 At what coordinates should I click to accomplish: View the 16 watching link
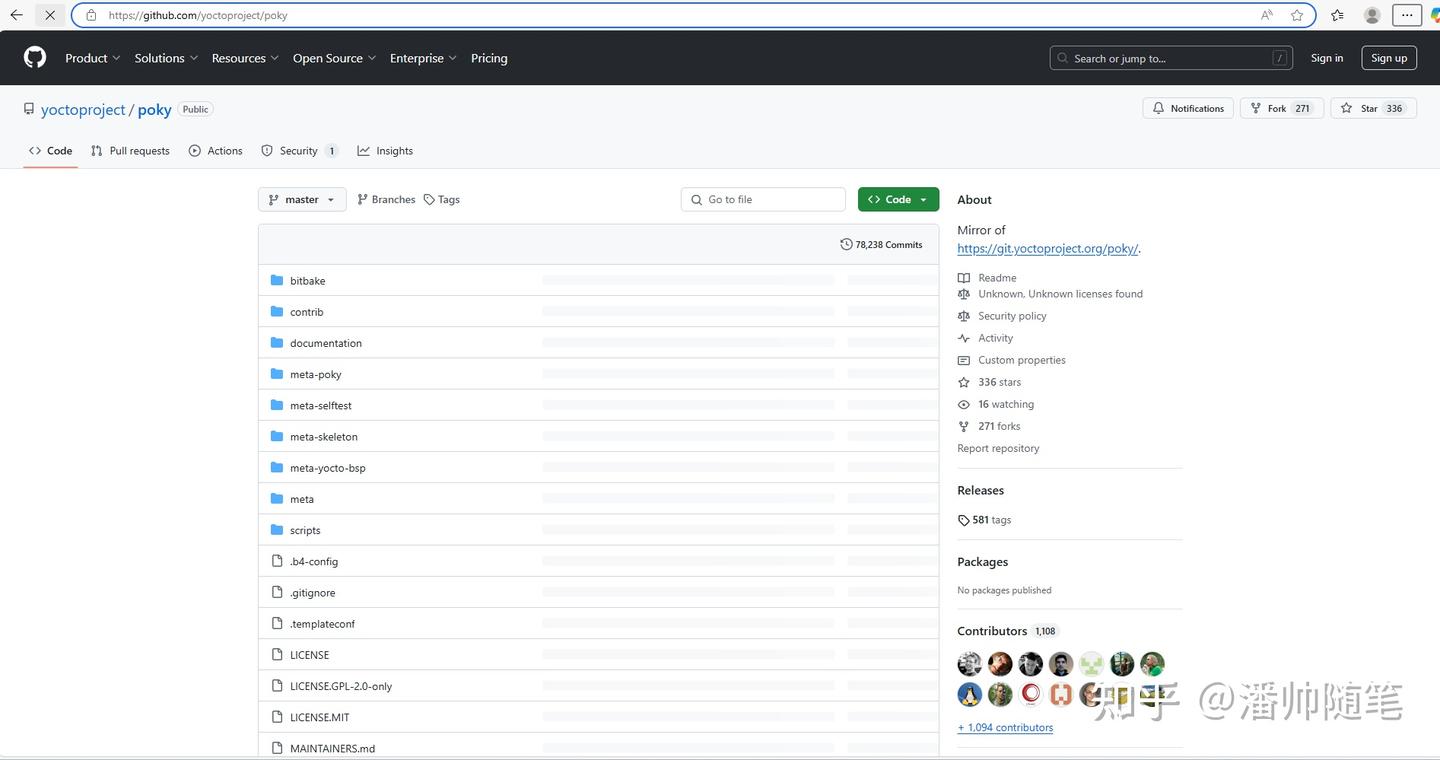point(1006,404)
